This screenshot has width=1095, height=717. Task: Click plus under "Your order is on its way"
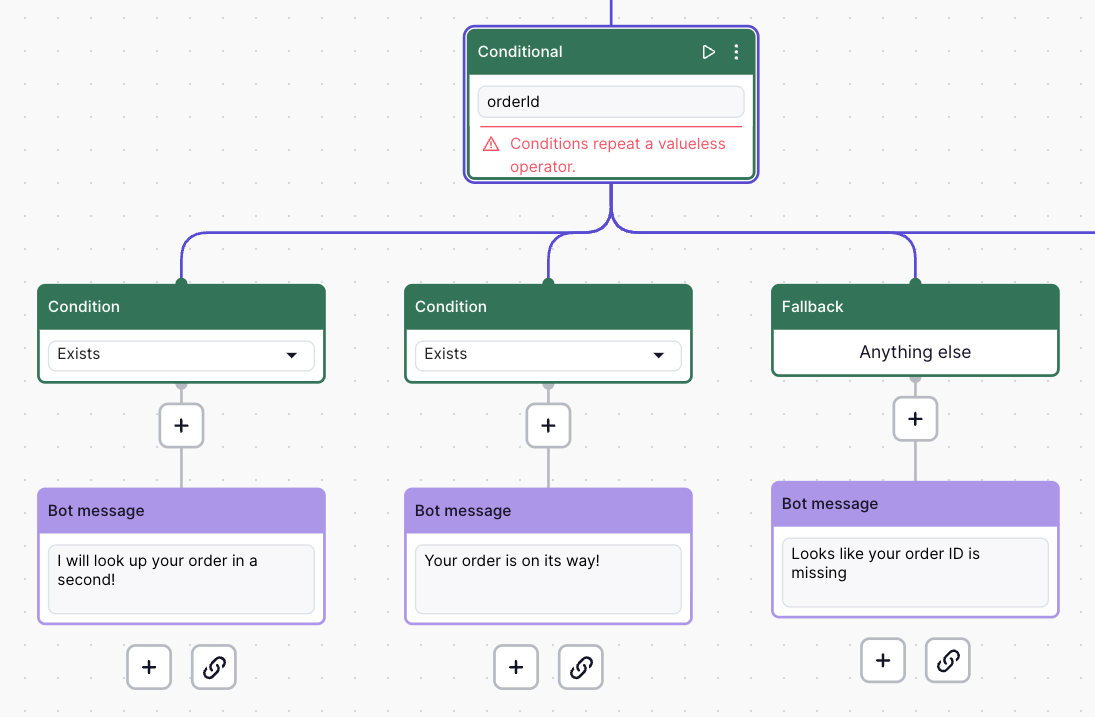pos(516,667)
